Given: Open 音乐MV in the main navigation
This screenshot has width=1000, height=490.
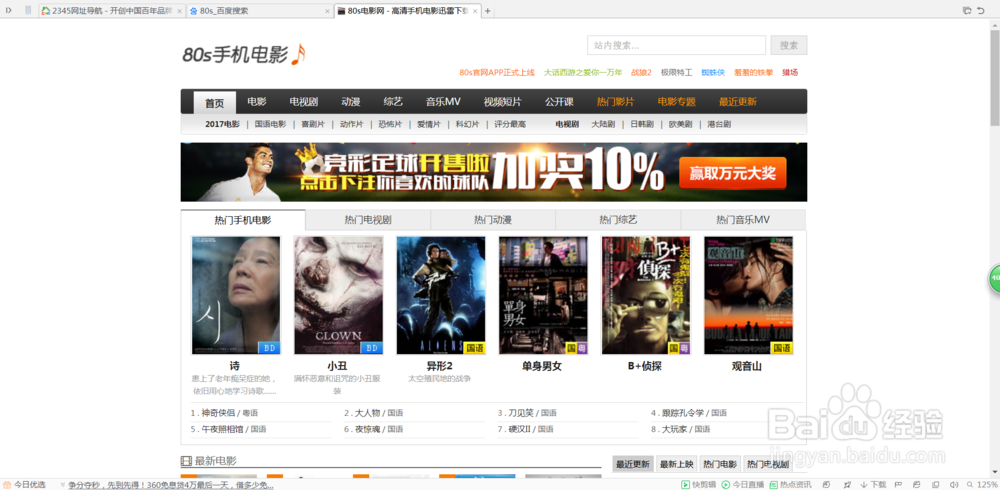Looking at the screenshot, I should coord(443,102).
